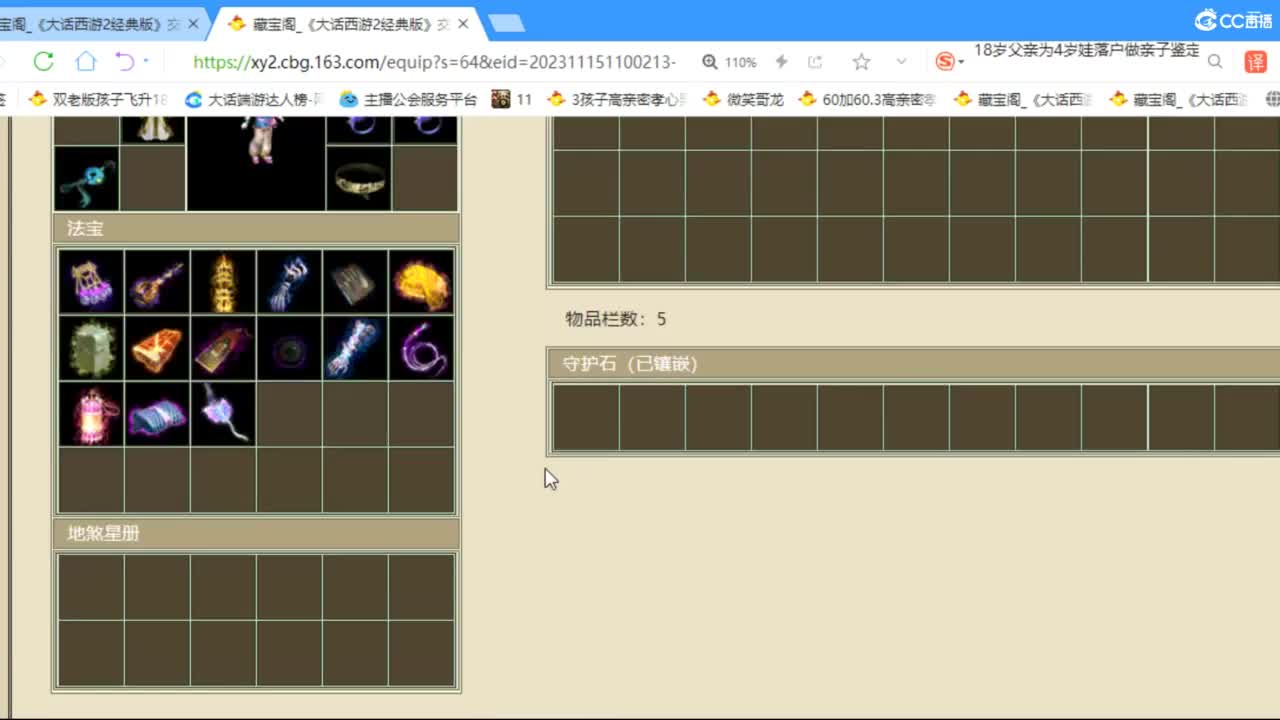Image resolution: width=1280 pixels, height=720 pixels.
Task: Click the purple undo arrow icon
Action: click(125, 62)
